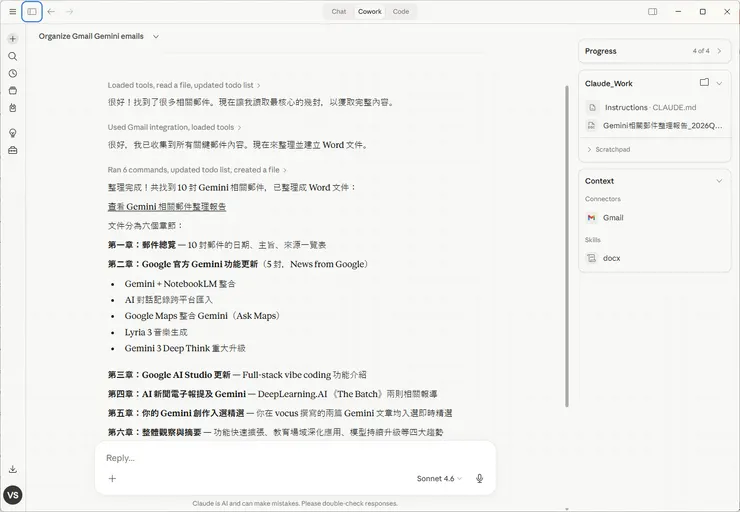Image resolution: width=740 pixels, height=512 pixels.
Task: Collapse the Context panel chevron
Action: (719, 181)
